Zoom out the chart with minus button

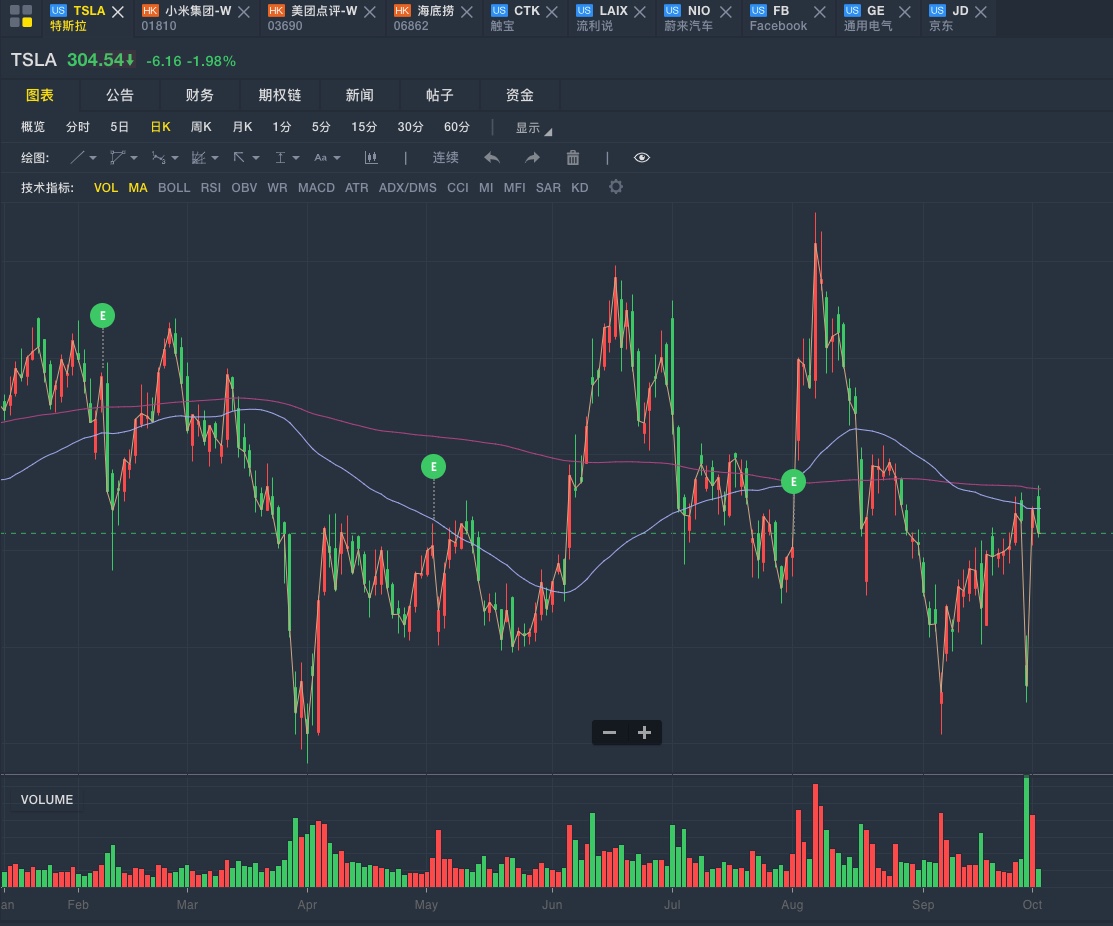click(609, 733)
